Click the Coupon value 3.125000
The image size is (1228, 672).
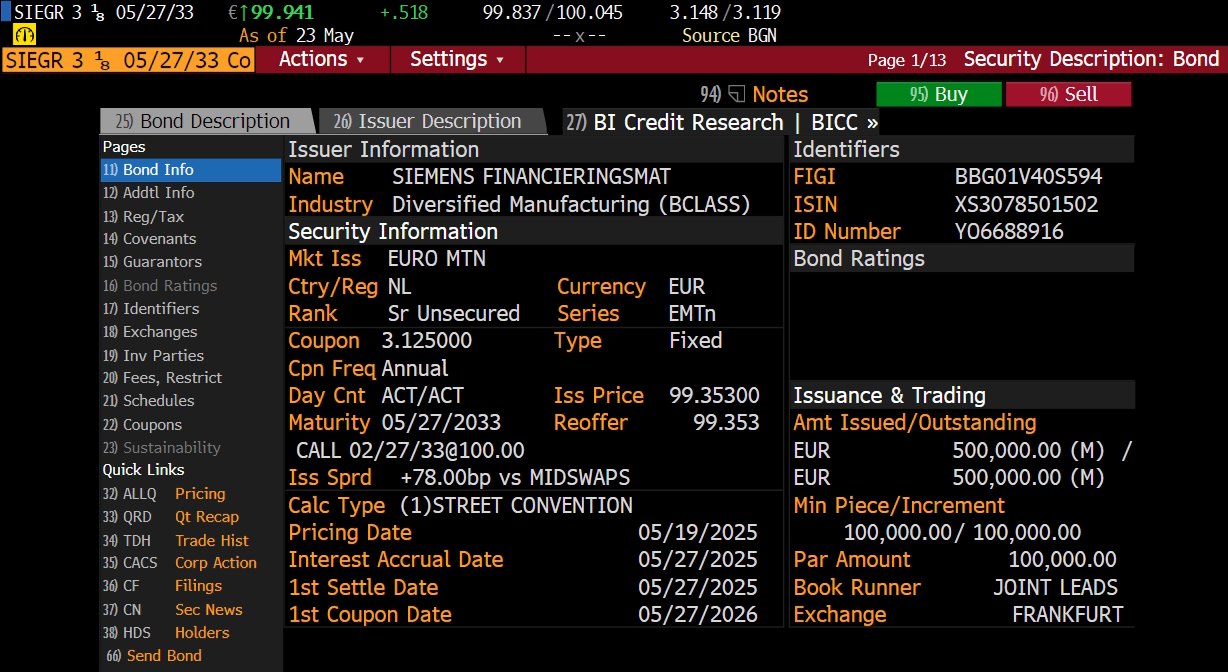[426, 341]
